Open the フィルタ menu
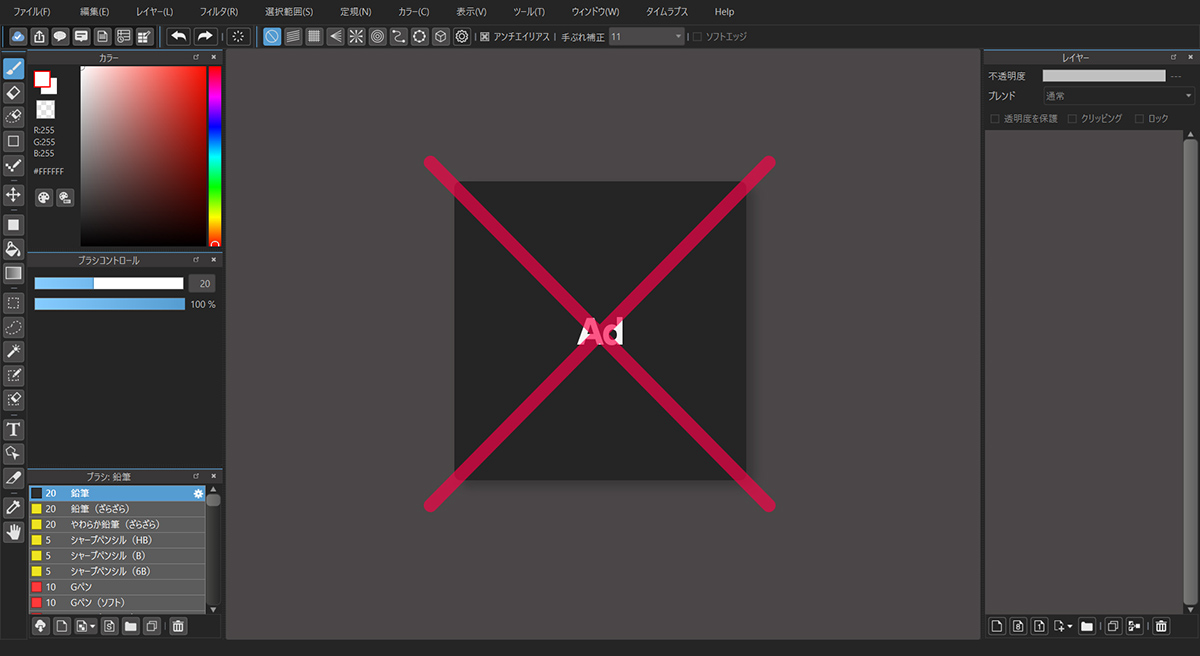1200x656 pixels. coord(218,12)
